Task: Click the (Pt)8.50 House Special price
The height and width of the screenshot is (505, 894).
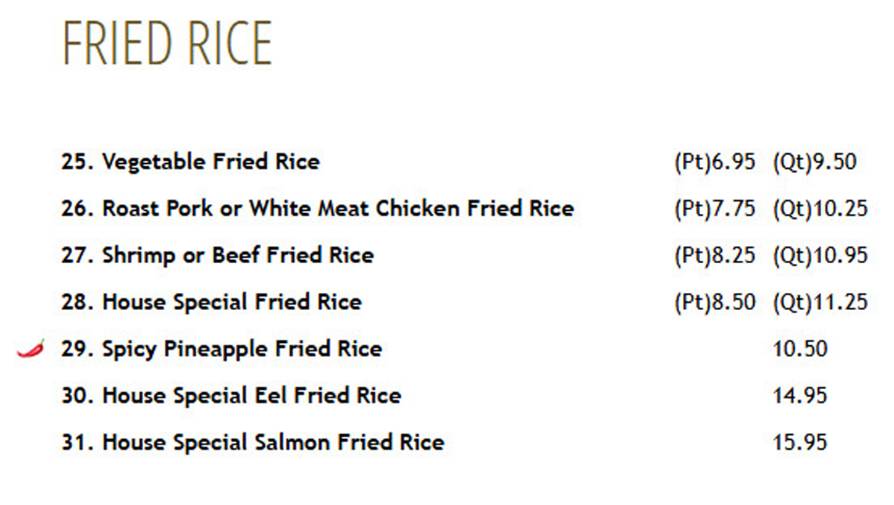Action: point(715,302)
